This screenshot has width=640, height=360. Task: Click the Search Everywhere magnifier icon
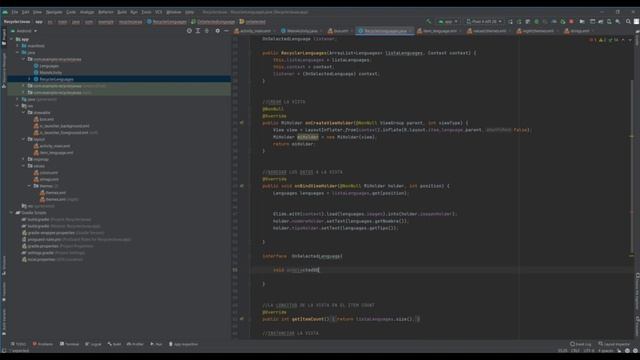(628, 22)
